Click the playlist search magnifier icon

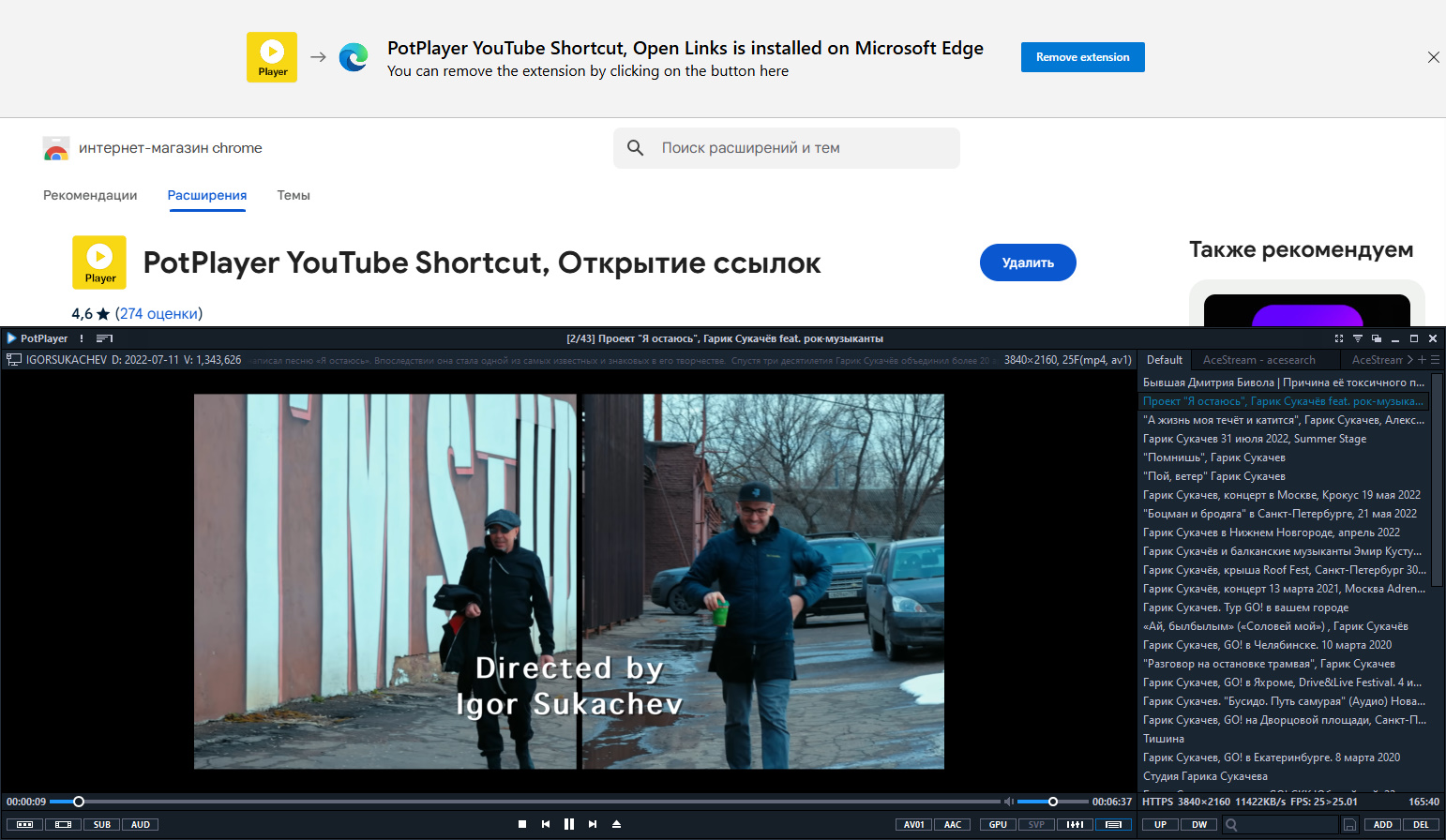(x=1231, y=825)
